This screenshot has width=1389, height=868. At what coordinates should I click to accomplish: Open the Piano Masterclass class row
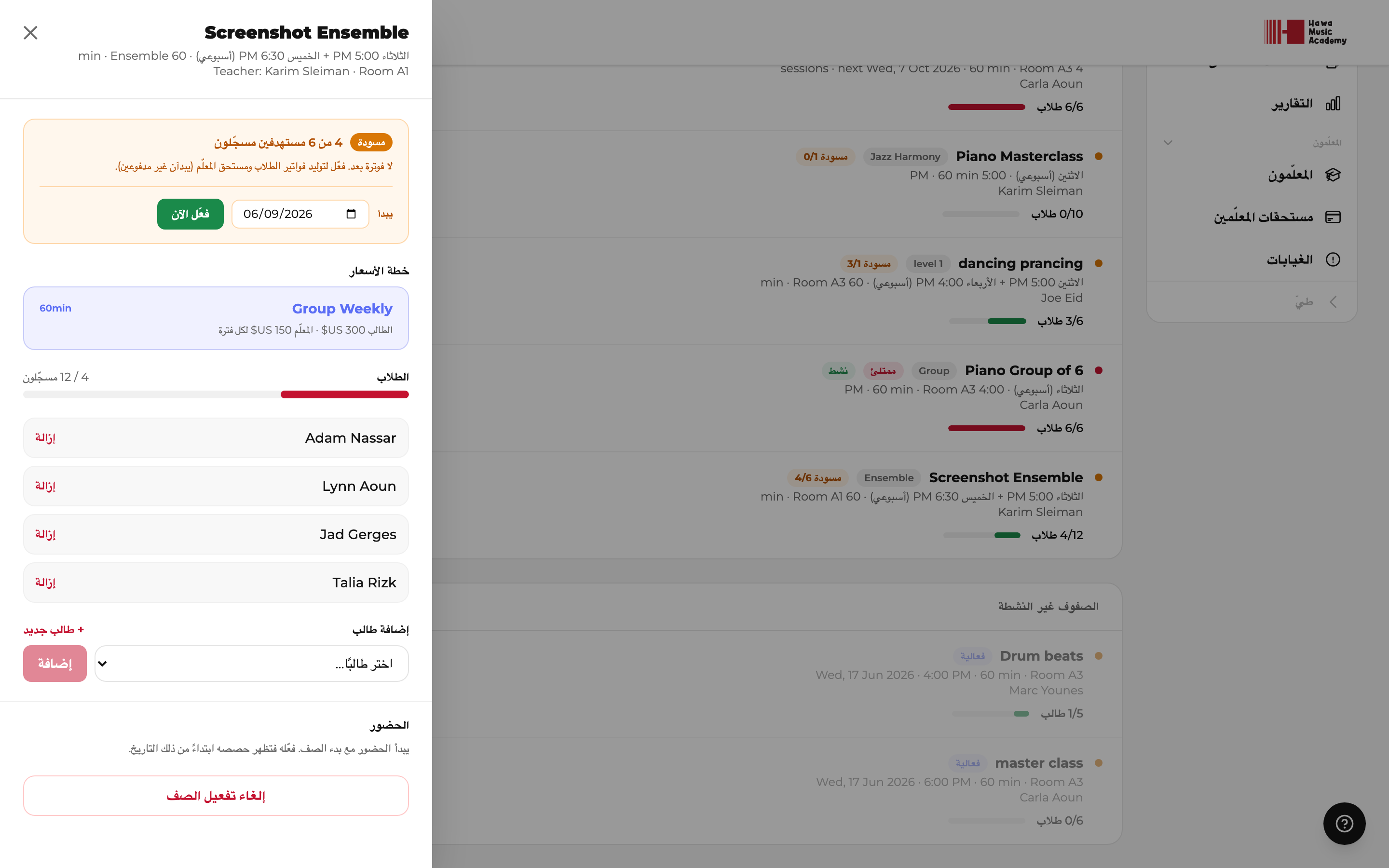[x=777, y=184]
